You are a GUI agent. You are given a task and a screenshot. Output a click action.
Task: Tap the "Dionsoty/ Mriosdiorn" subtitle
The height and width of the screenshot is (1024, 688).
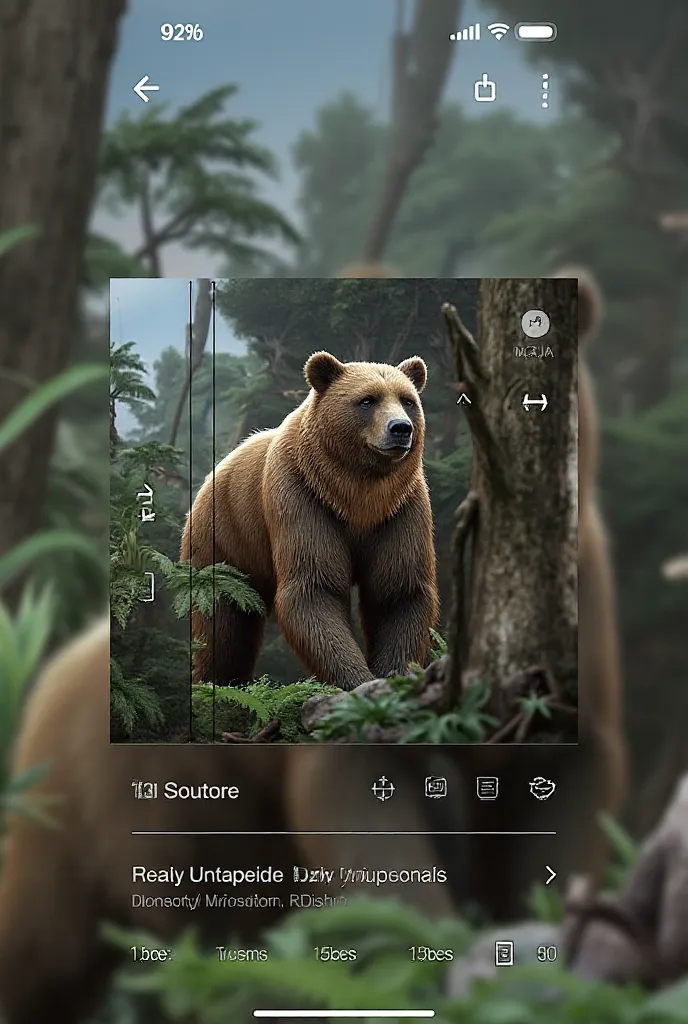[x=239, y=901]
